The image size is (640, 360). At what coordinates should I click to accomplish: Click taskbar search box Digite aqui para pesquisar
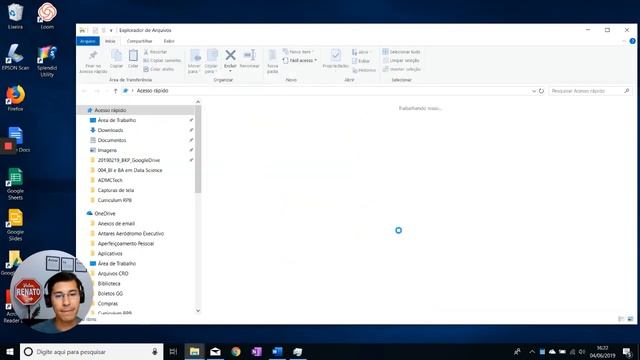pos(91,351)
